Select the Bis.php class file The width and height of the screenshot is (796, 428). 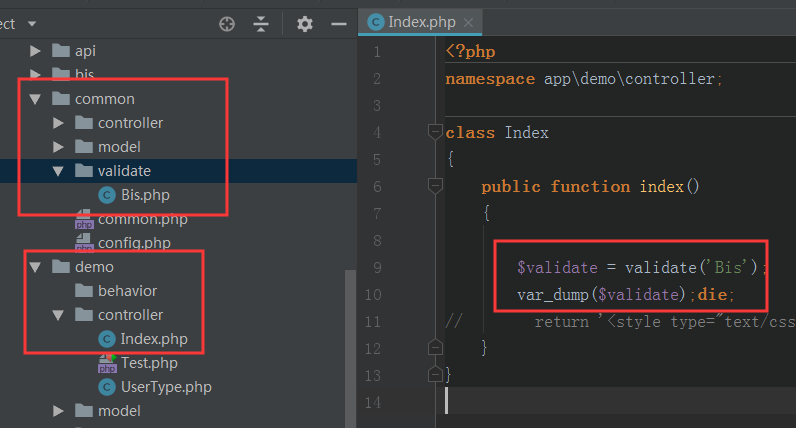144,195
